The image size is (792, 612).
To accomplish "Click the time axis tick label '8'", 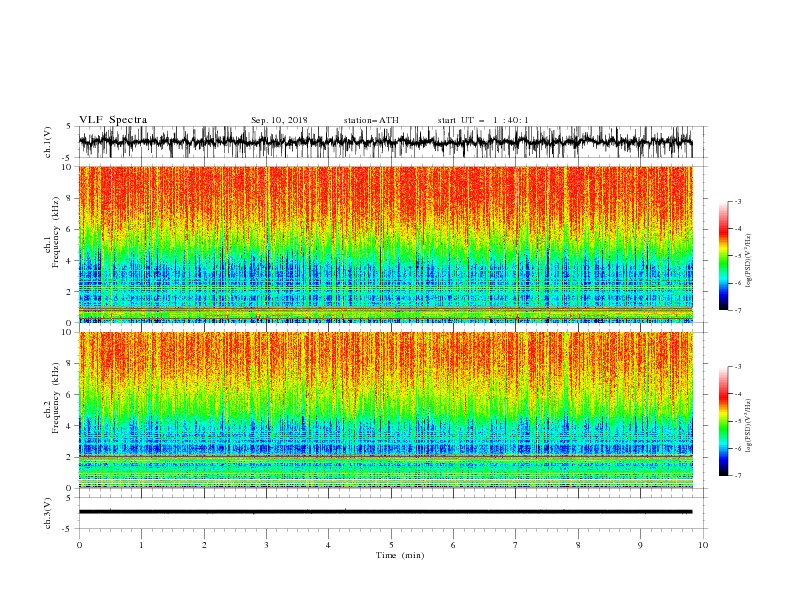I will [578, 545].
